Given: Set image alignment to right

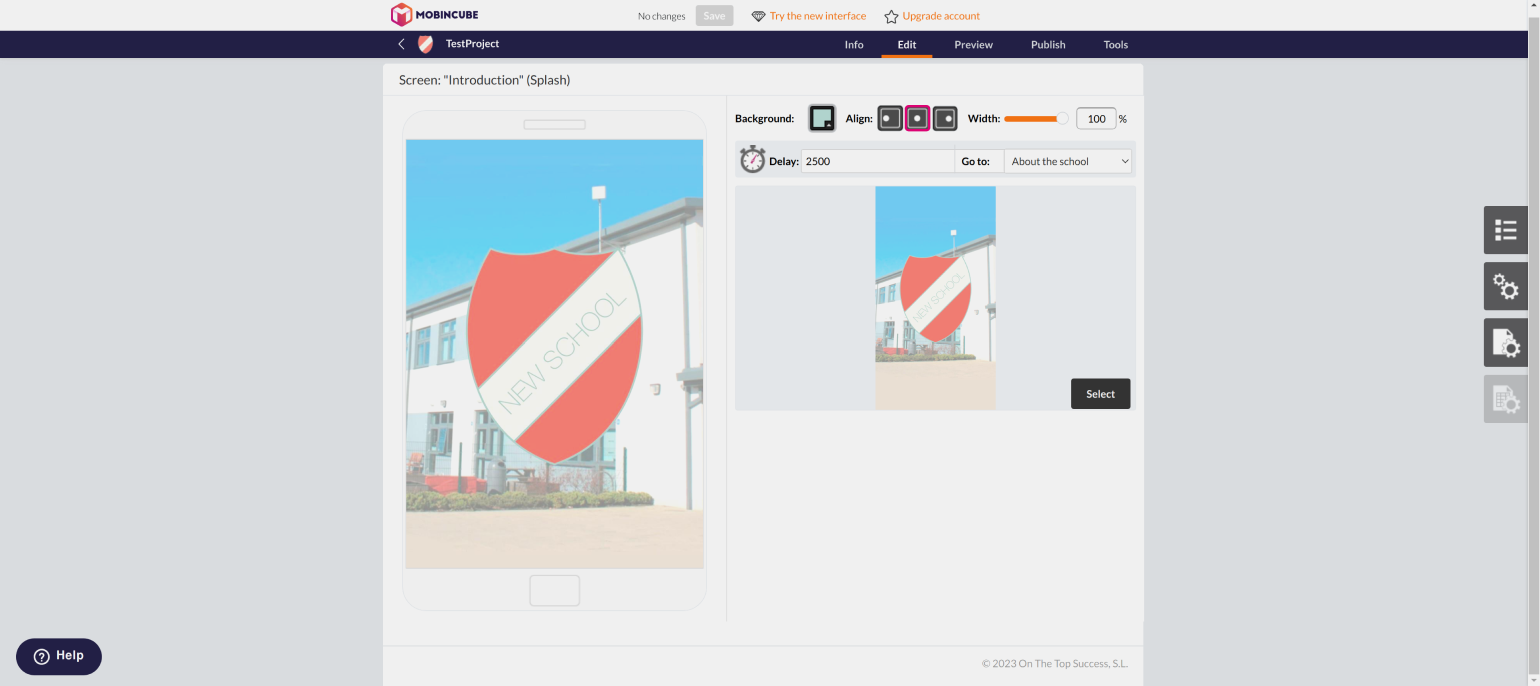Looking at the screenshot, I should click(945, 119).
